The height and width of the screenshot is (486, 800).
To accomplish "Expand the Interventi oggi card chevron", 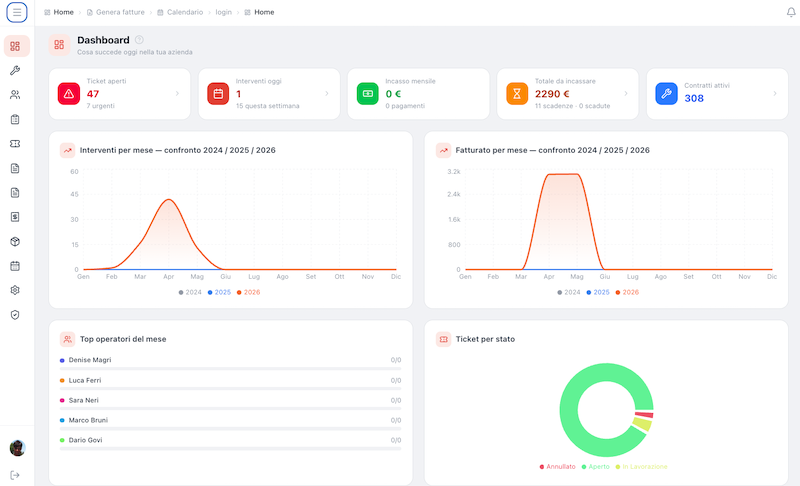I will (327, 94).
